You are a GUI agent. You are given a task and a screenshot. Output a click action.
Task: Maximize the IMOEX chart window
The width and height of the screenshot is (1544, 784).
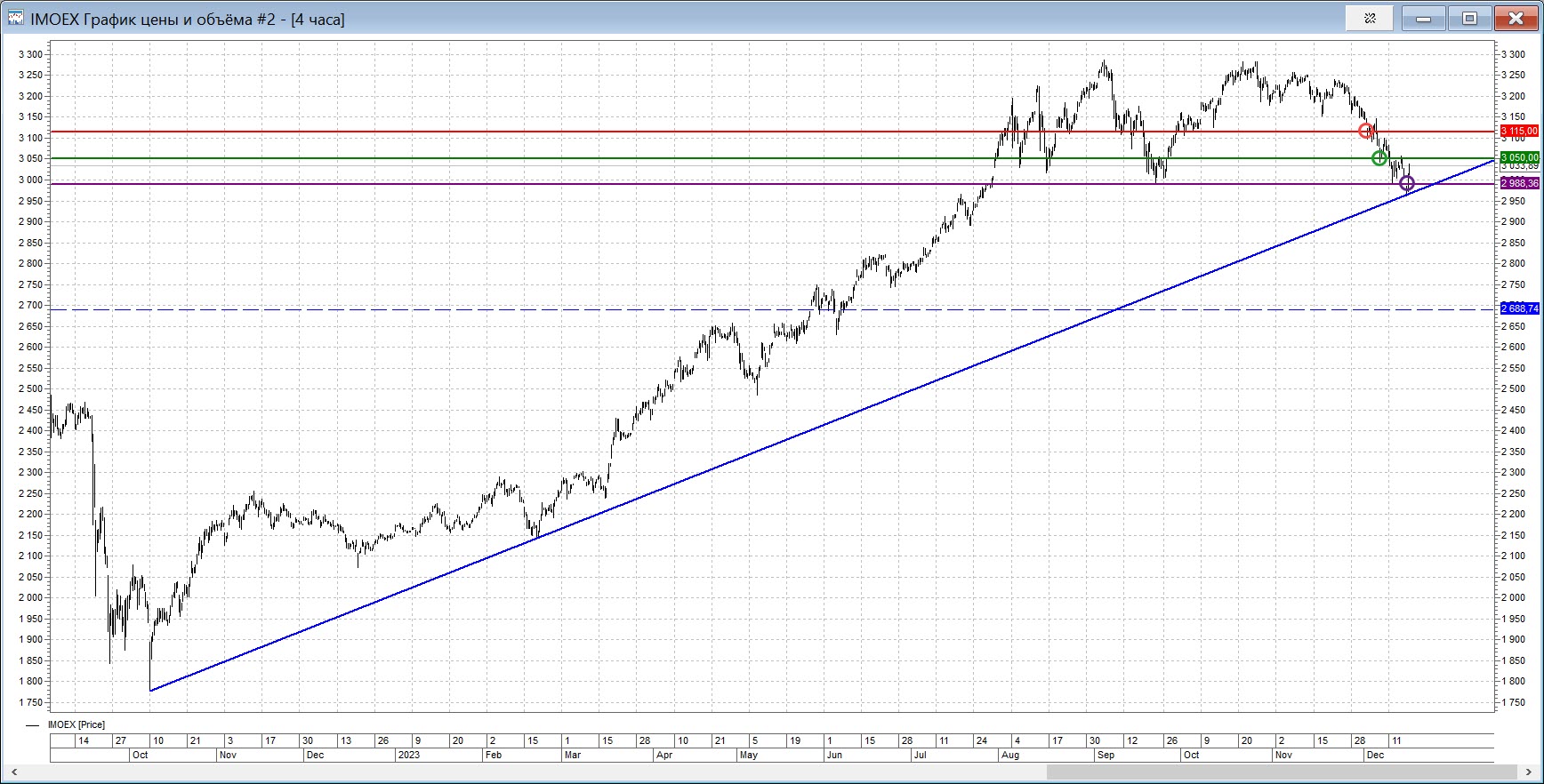(x=1469, y=18)
